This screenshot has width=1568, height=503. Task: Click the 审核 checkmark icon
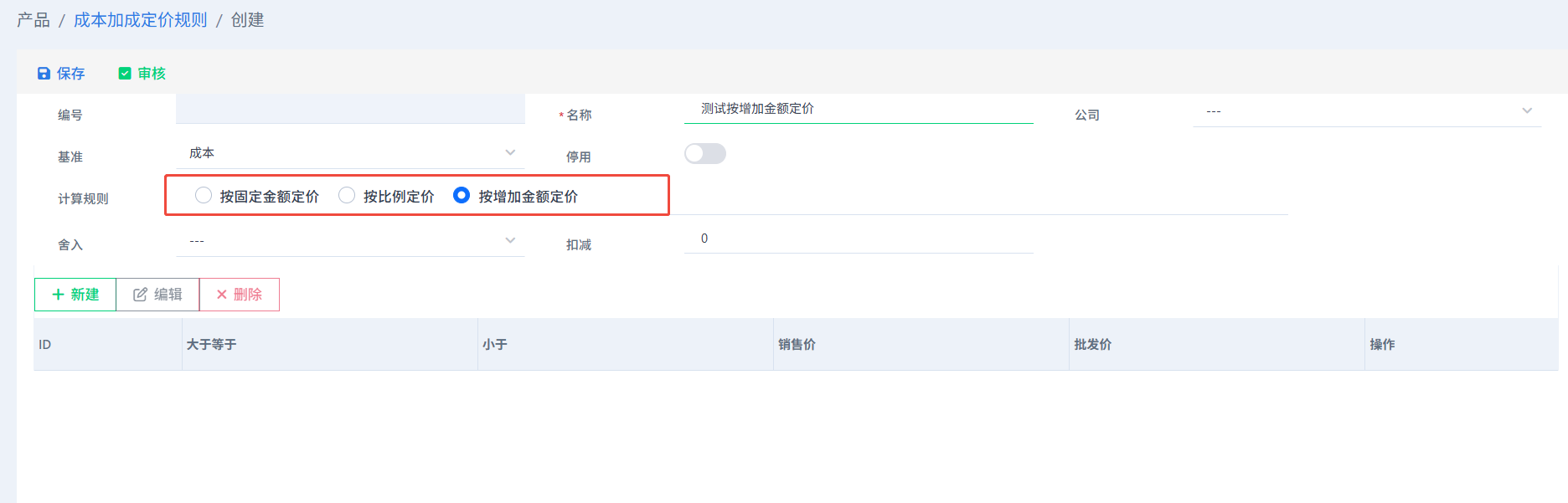click(125, 74)
